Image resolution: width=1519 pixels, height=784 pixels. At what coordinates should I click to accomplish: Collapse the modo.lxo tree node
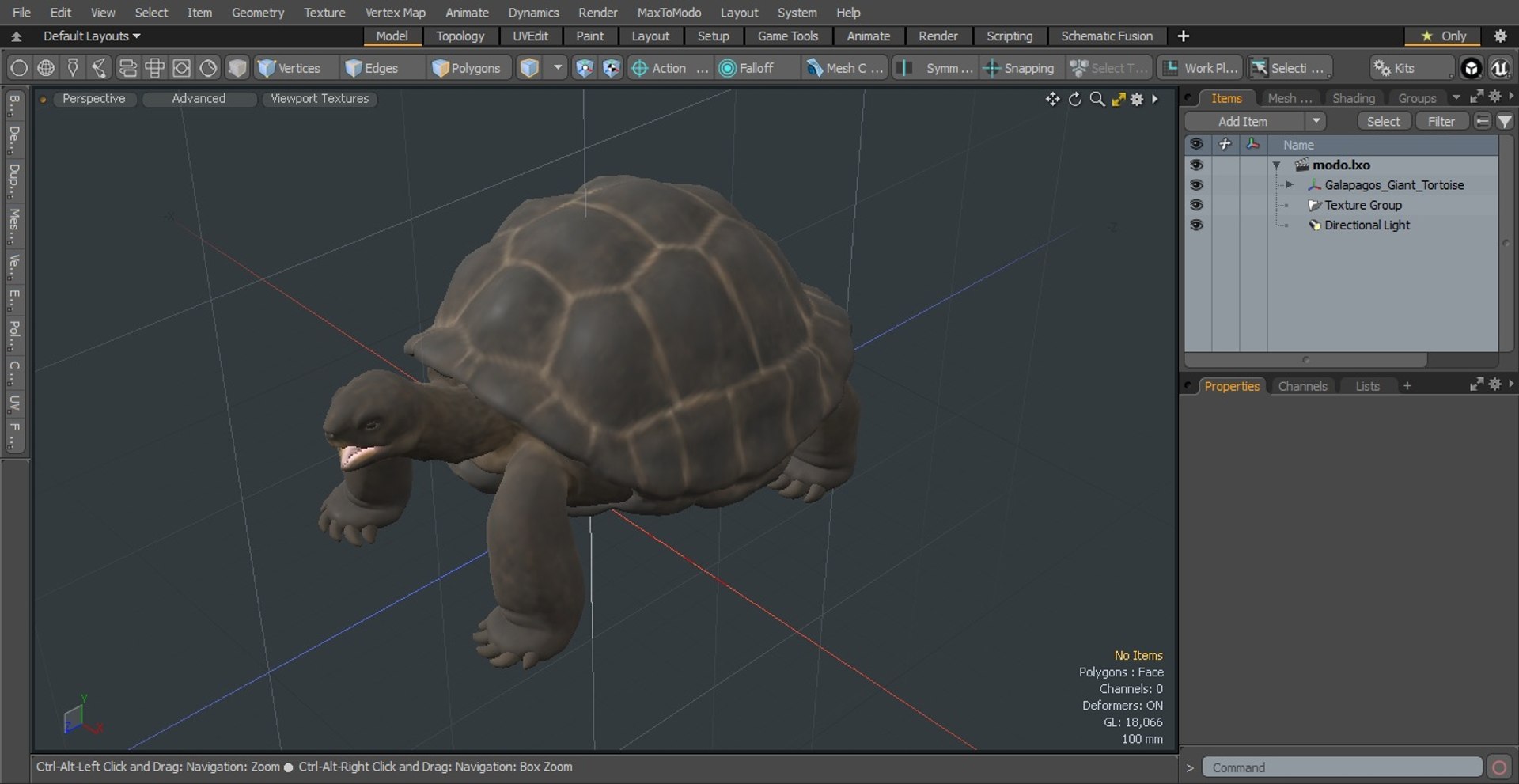[1277, 165]
